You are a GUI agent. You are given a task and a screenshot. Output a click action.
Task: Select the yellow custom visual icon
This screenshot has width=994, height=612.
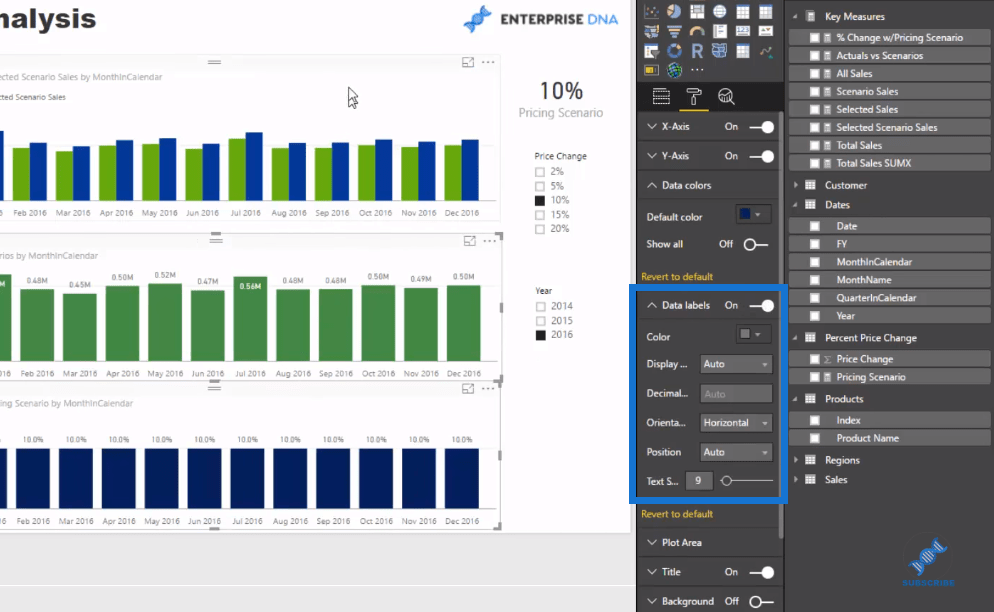click(651, 70)
